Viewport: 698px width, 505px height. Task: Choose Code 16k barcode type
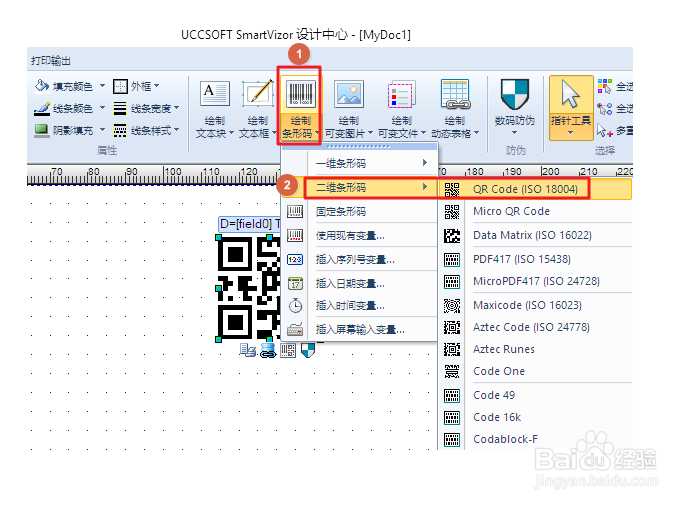click(536, 417)
